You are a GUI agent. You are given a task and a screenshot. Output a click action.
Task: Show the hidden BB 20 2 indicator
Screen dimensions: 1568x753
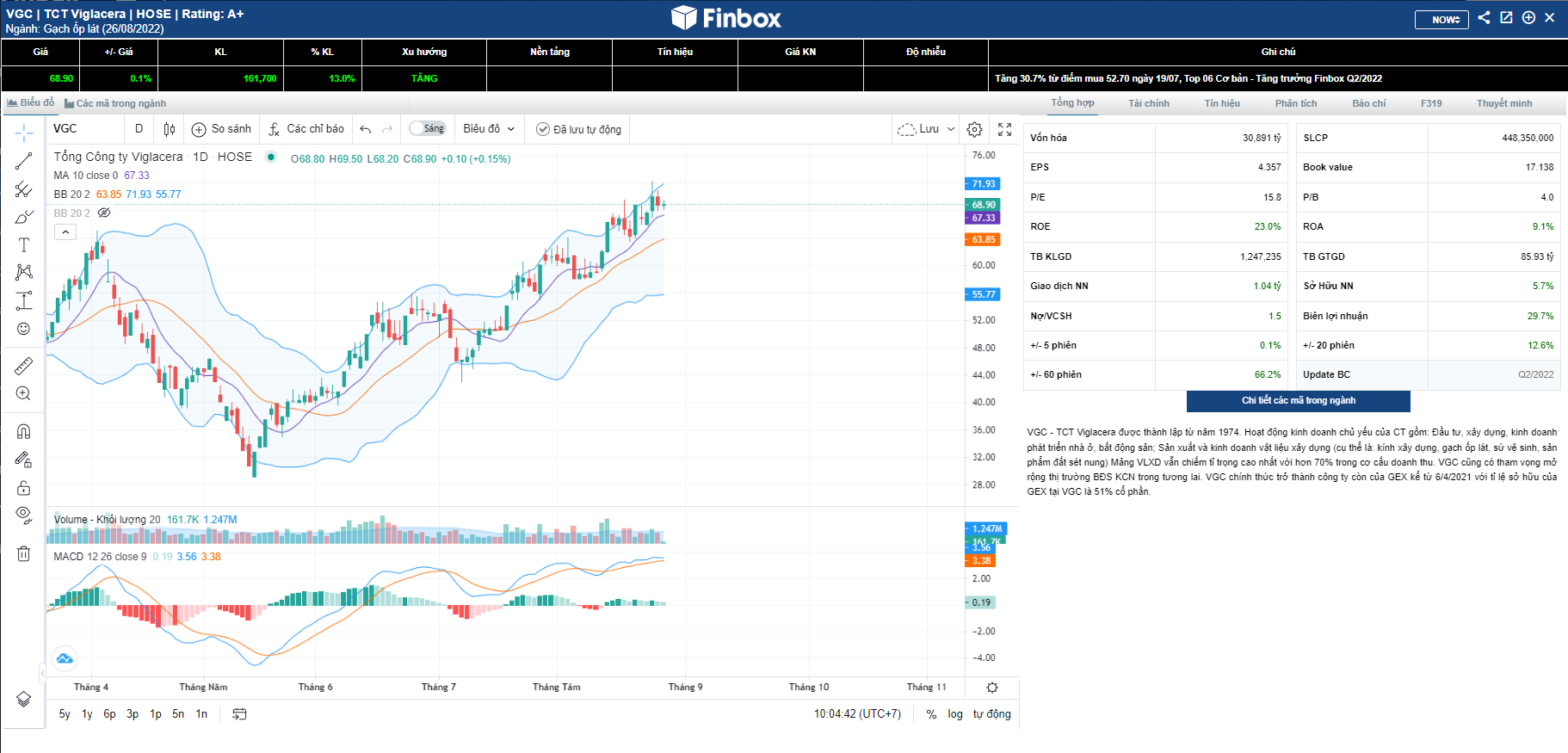pyautogui.click(x=104, y=213)
